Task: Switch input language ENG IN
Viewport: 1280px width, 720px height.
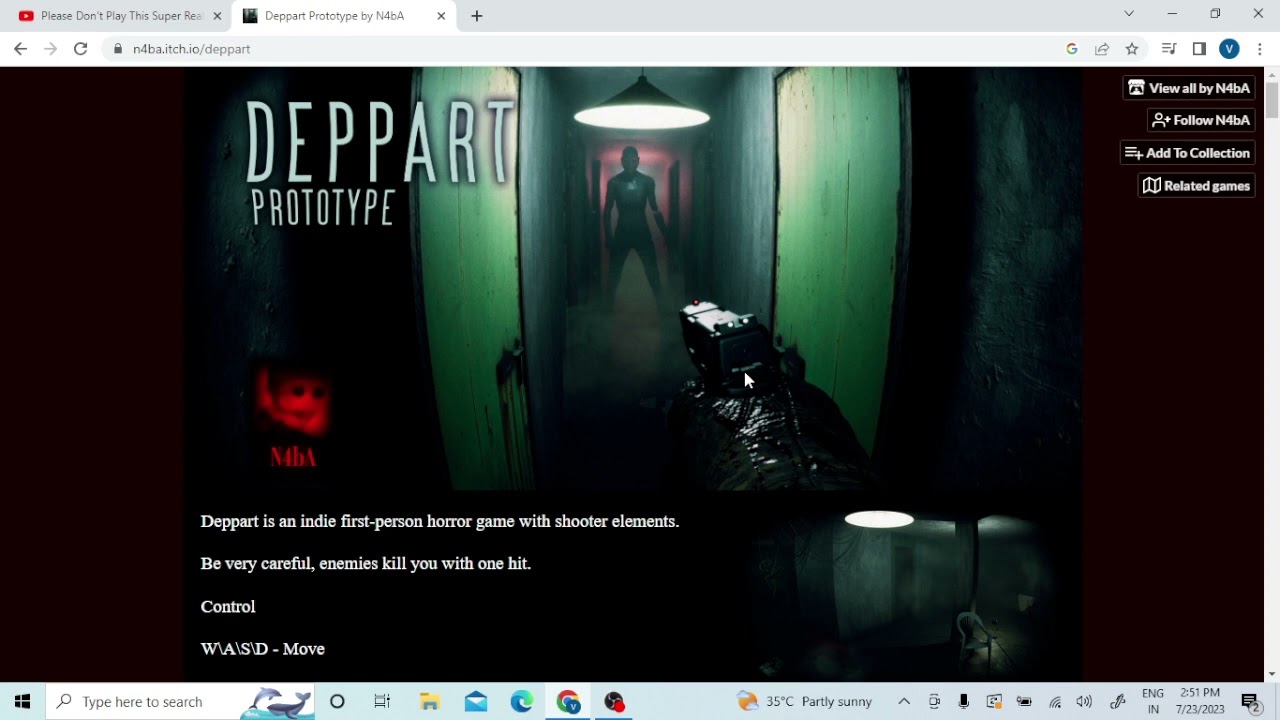Action: [1153, 701]
